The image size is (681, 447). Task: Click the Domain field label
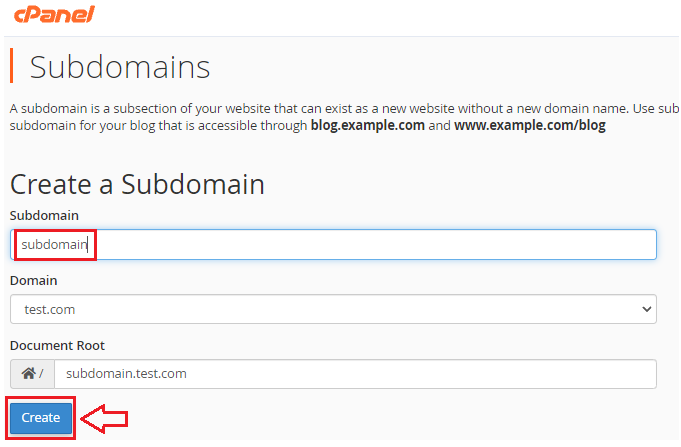[34, 280]
